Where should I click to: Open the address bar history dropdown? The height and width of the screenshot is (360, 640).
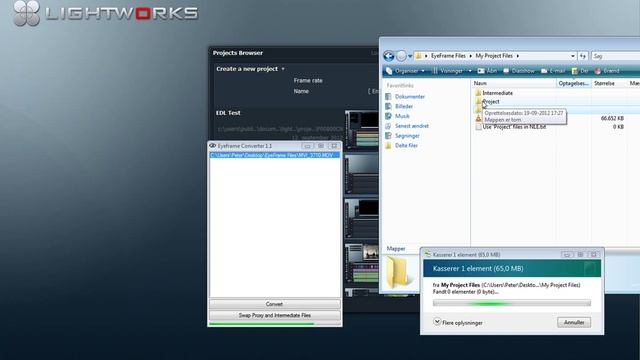tap(572, 56)
